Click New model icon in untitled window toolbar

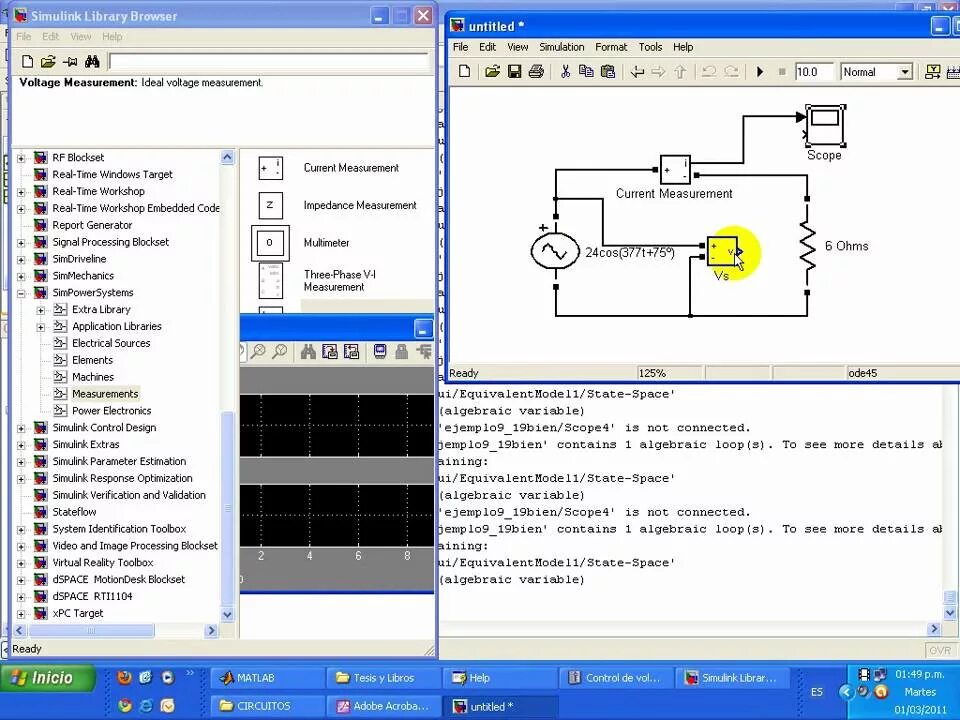coord(464,72)
